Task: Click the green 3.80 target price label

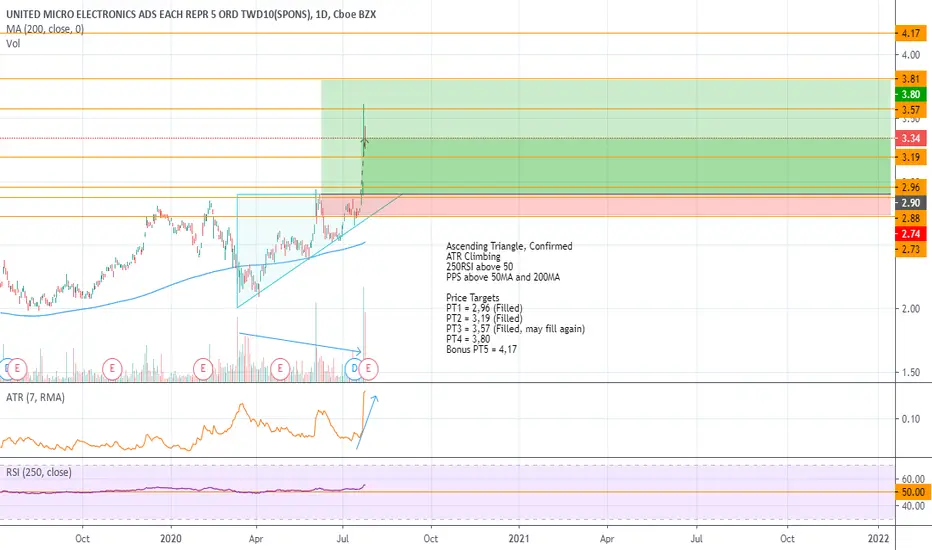Action: click(x=911, y=94)
